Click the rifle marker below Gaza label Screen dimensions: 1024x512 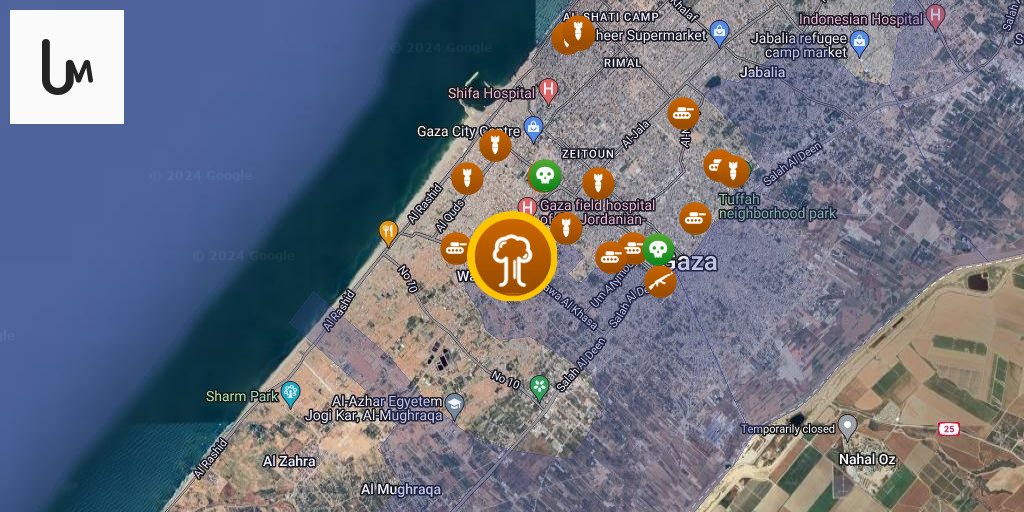660,281
